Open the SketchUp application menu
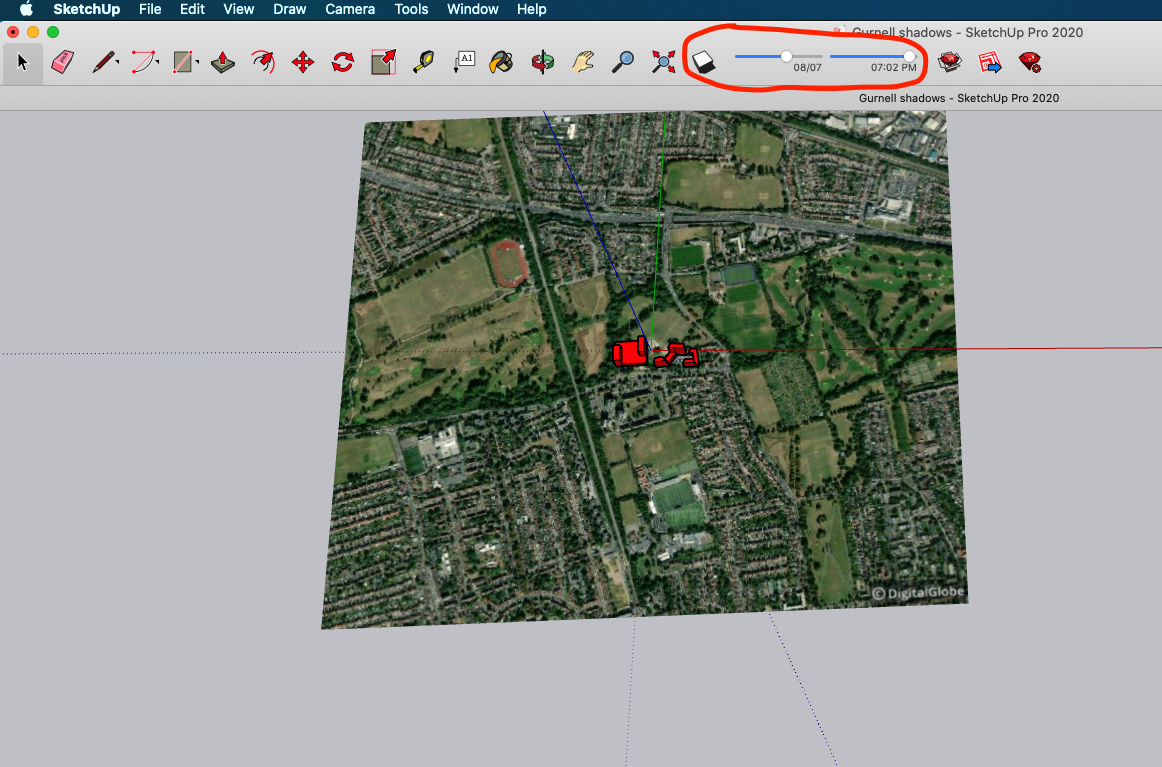 coord(87,10)
